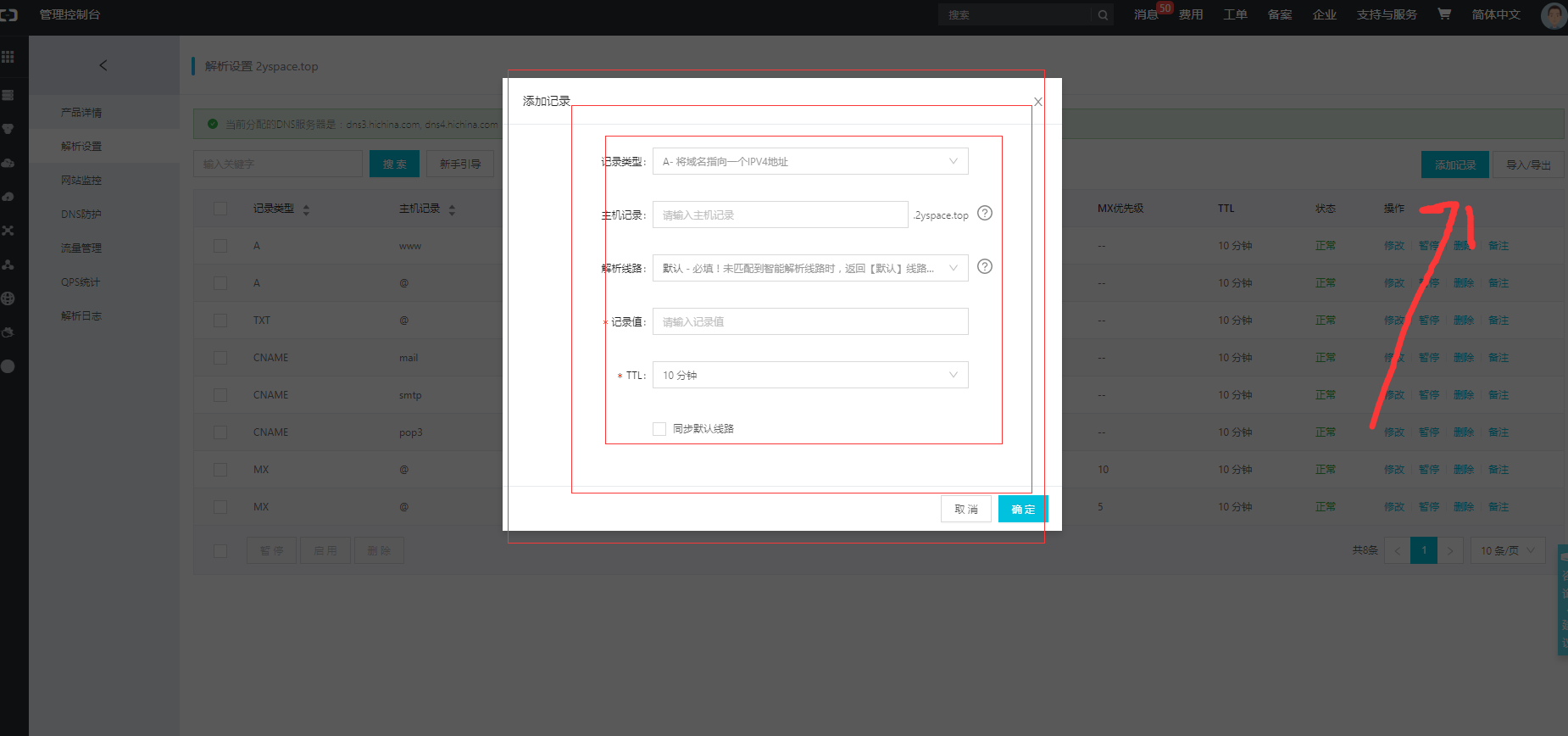Go to the next page arrow in pagination
1568x736 pixels.
pos(1450,551)
